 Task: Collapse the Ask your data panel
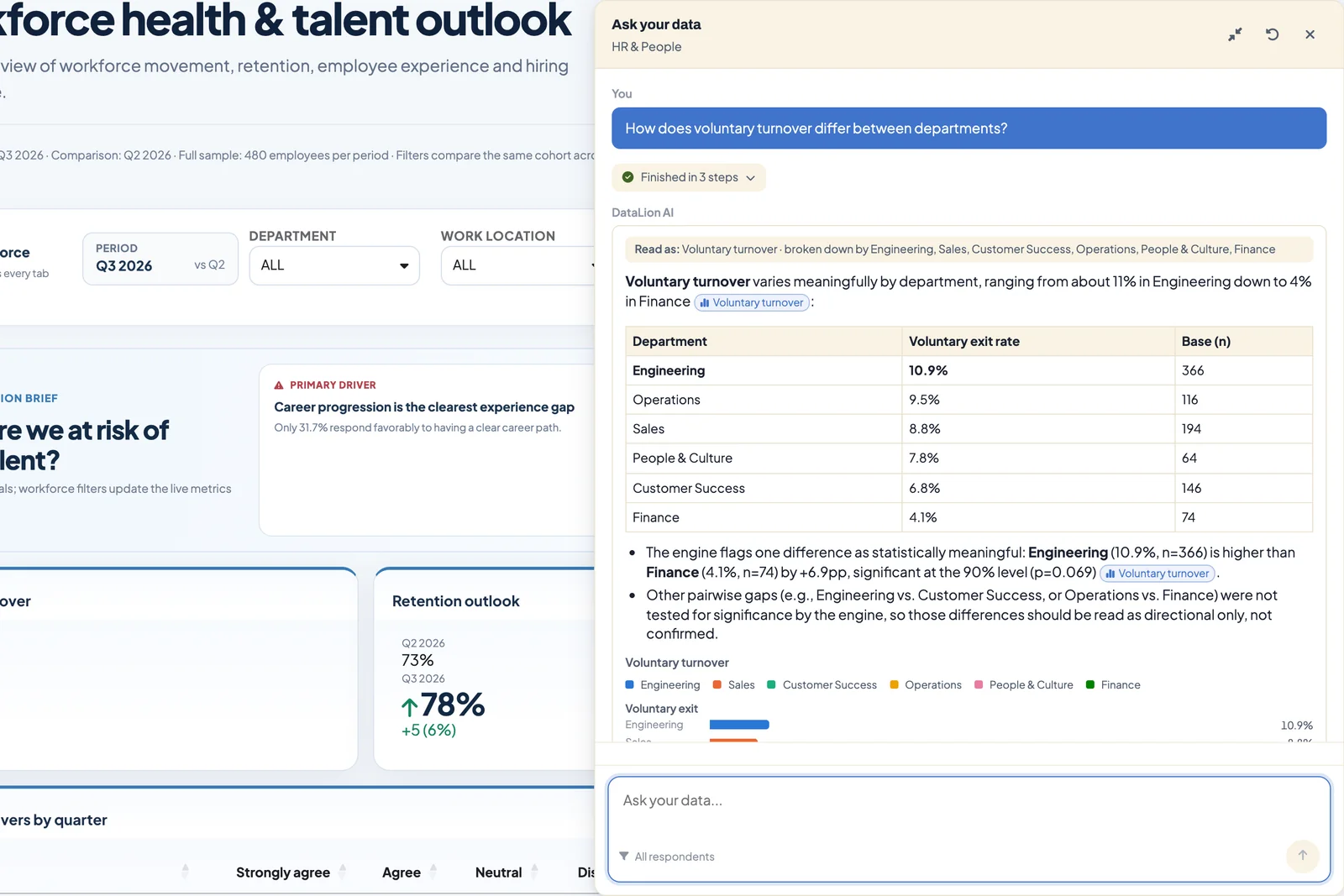click(x=1235, y=34)
